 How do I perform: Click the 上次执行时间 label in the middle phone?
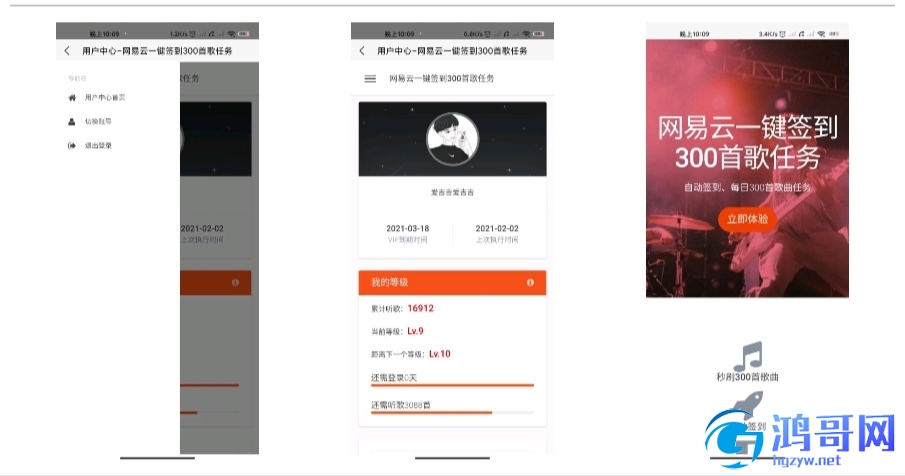tap(497, 240)
